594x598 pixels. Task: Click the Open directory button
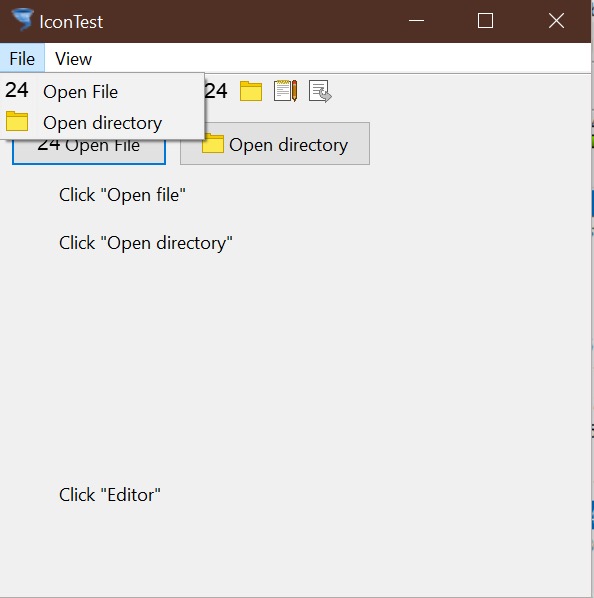pos(275,144)
